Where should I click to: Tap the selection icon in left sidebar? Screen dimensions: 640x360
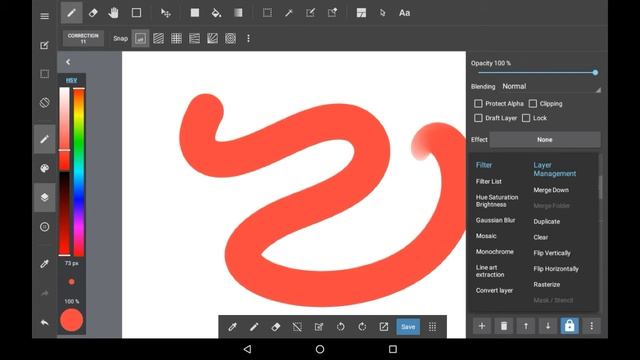pyautogui.click(x=44, y=74)
